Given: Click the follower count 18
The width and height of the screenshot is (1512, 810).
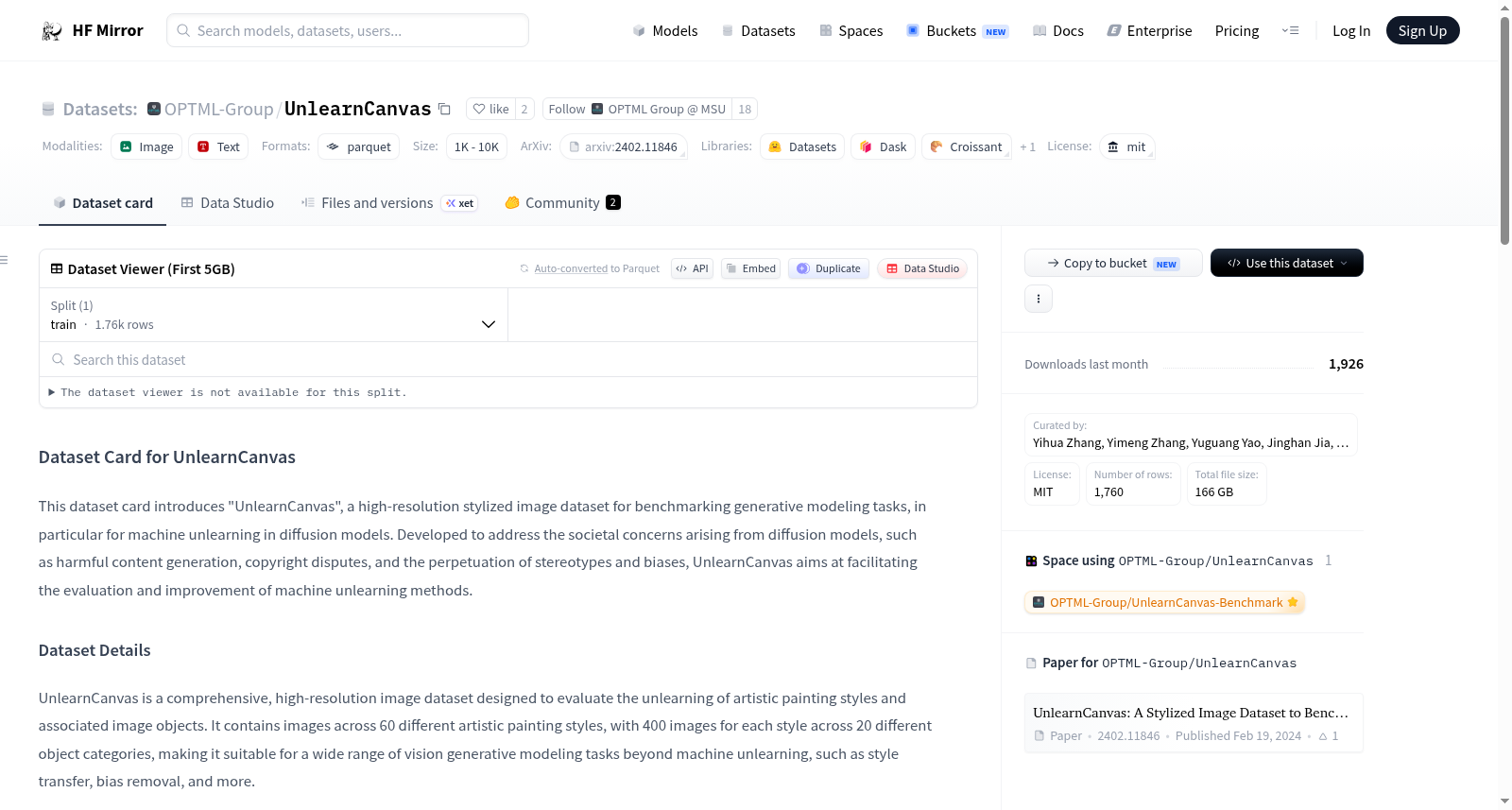Looking at the screenshot, I should pos(745,109).
